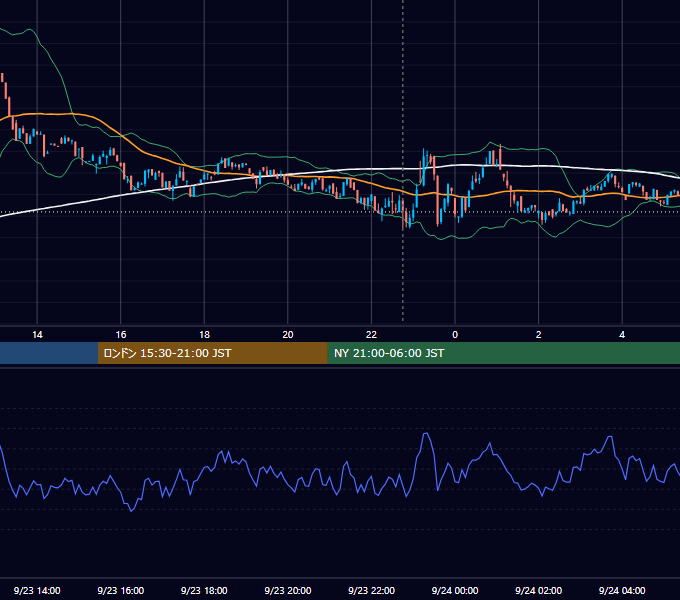Image resolution: width=680 pixels, height=600 pixels.
Task: Click the 9/23 20:00 date label
Action: [x=288, y=590]
